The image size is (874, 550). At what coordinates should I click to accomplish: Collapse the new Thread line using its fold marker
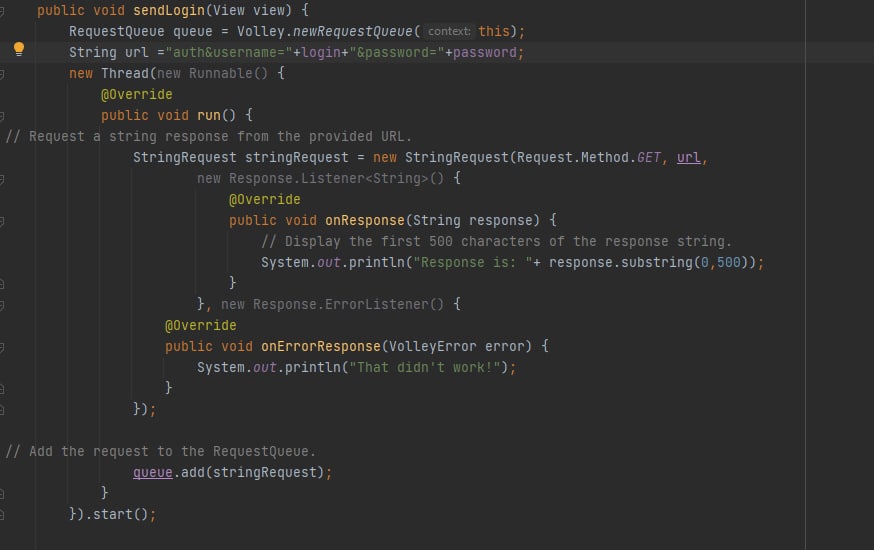tap(2, 74)
